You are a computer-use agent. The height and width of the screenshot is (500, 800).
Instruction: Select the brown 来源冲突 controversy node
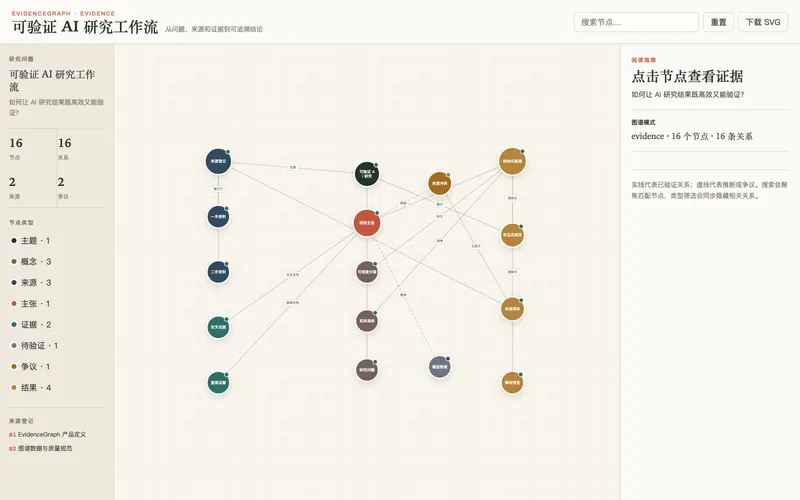pyautogui.click(x=439, y=183)
